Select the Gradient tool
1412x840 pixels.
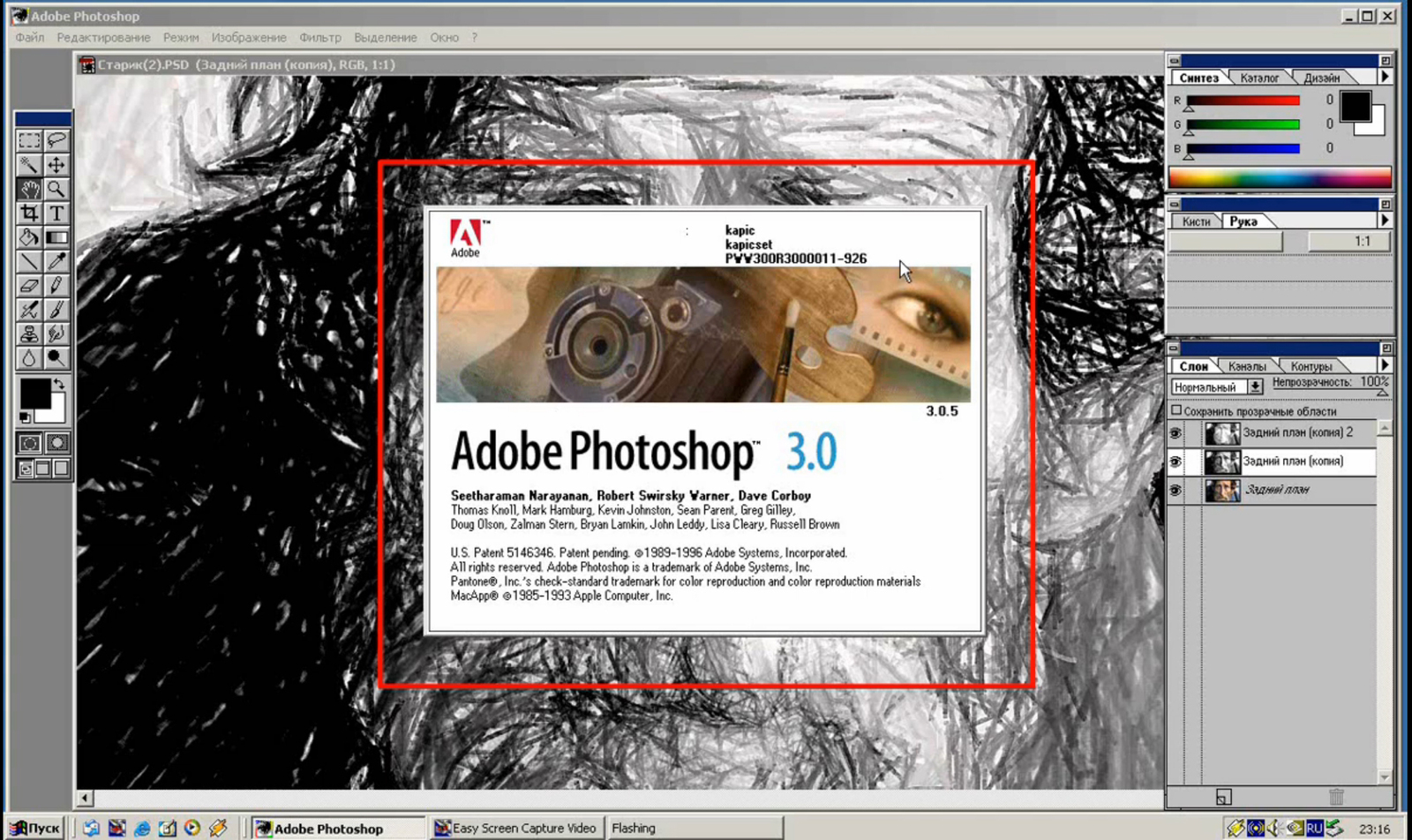(x=56, y=237)
